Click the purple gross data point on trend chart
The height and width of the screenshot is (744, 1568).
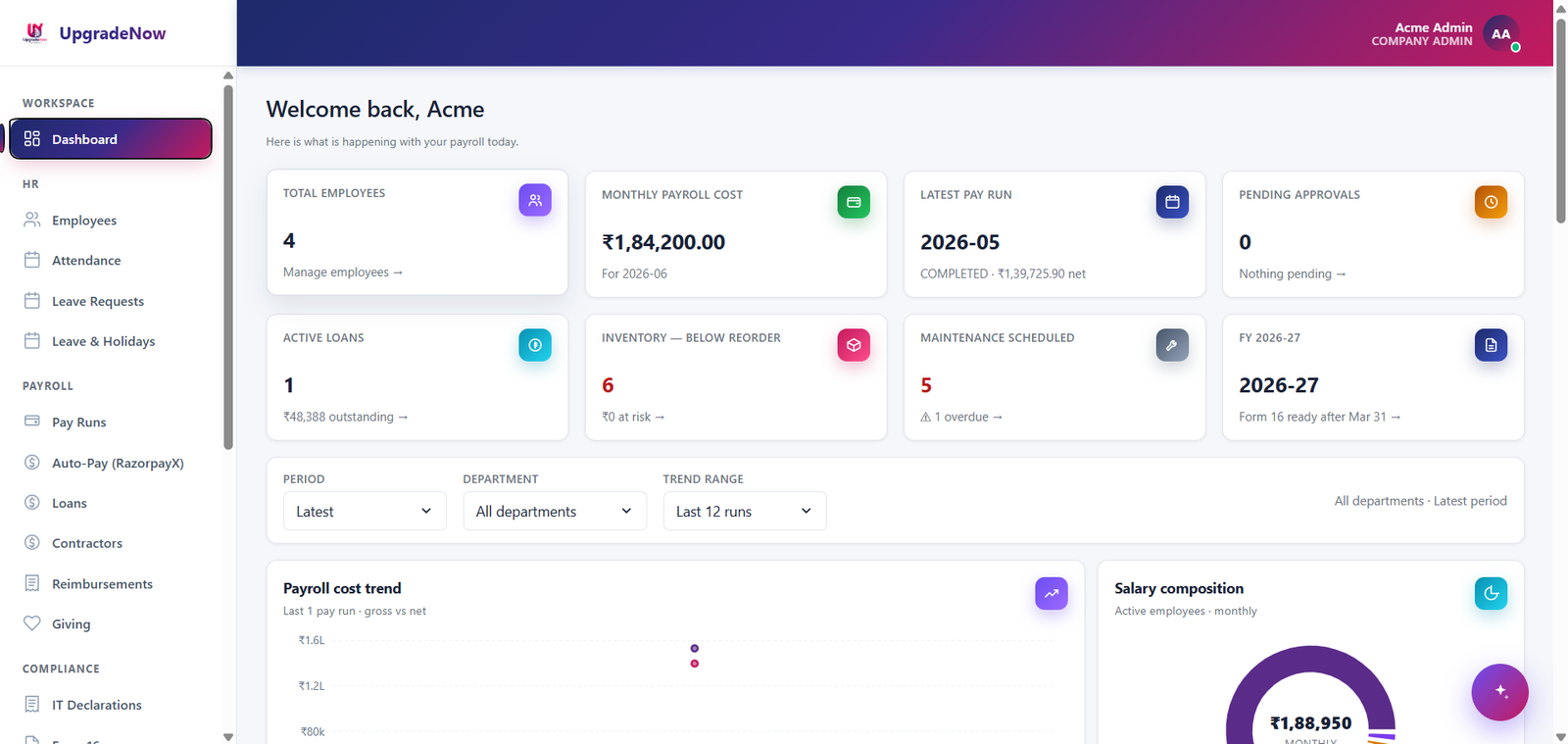(695, 648)
